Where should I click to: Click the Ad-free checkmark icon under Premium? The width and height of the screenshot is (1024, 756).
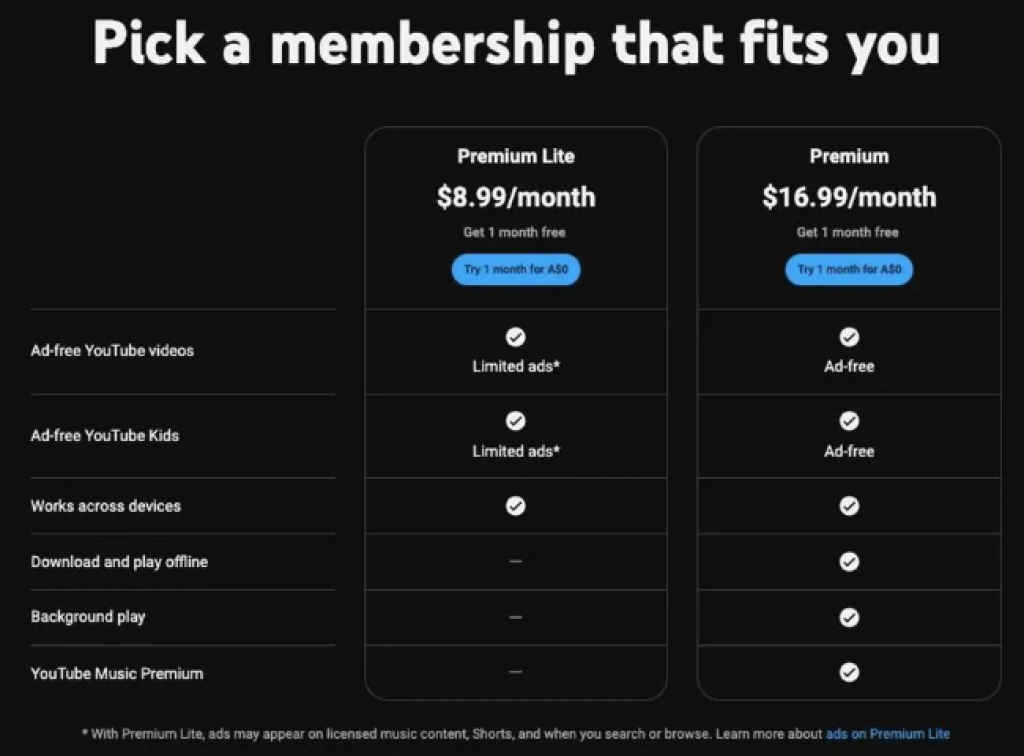pos(849,337)
